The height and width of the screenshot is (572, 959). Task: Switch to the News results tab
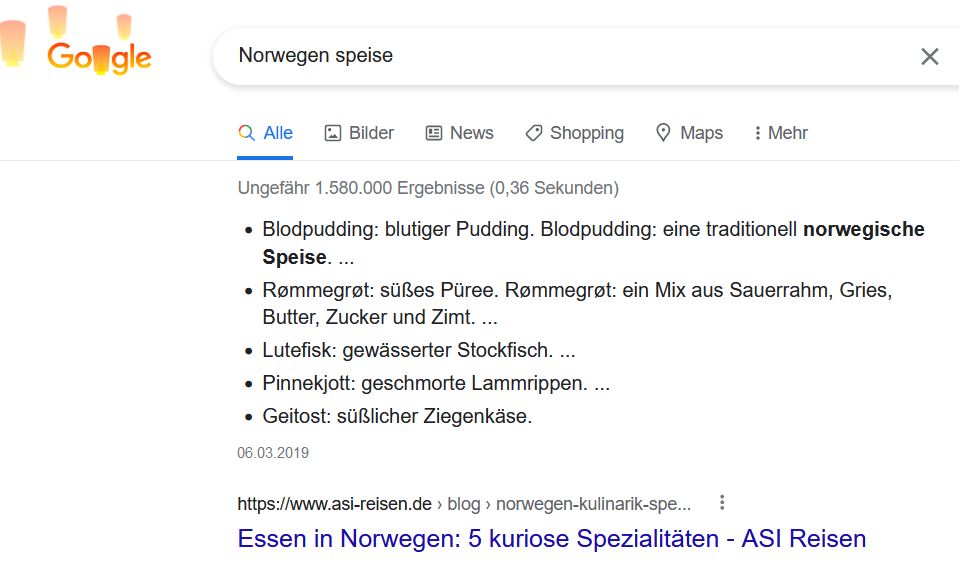(459, 133)
